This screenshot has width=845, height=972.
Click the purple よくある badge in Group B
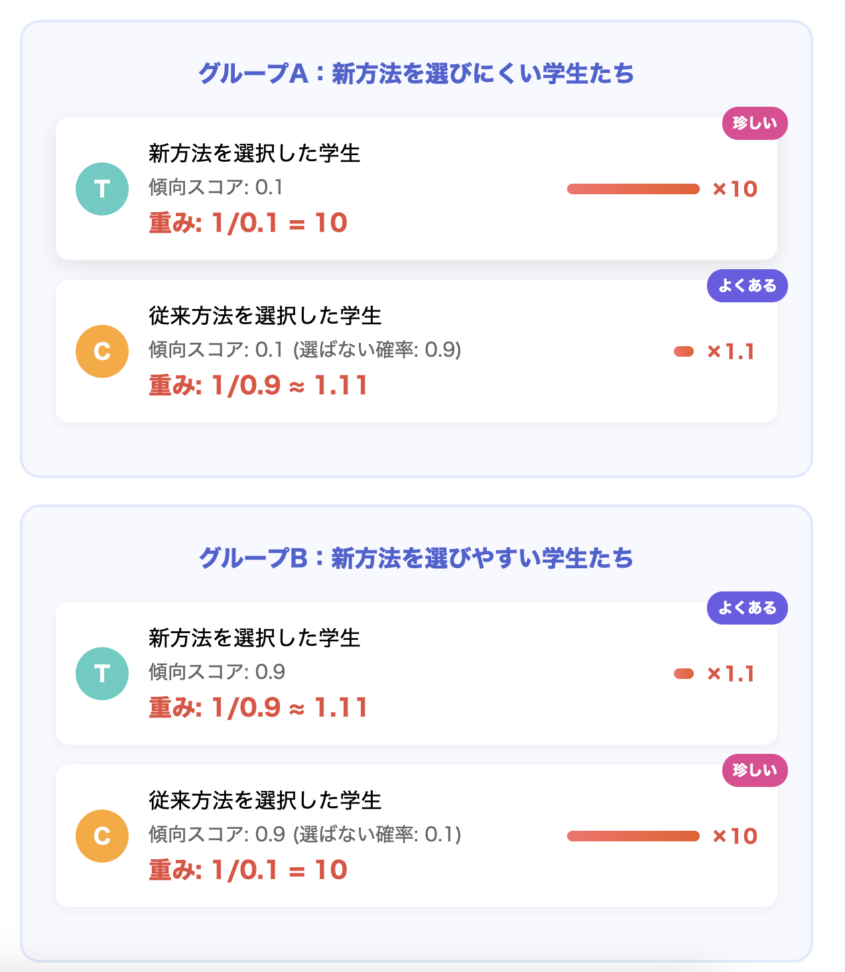coord(747,608)
